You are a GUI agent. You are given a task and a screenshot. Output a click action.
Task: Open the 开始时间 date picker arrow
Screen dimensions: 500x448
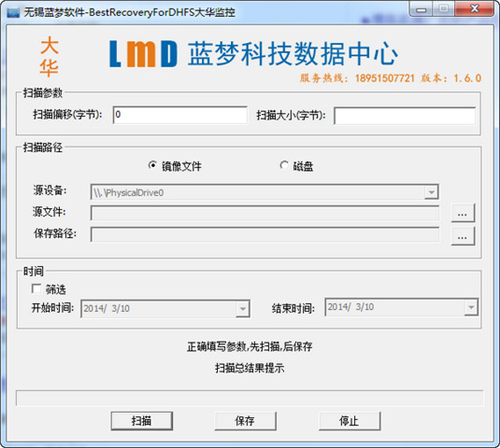243,308
